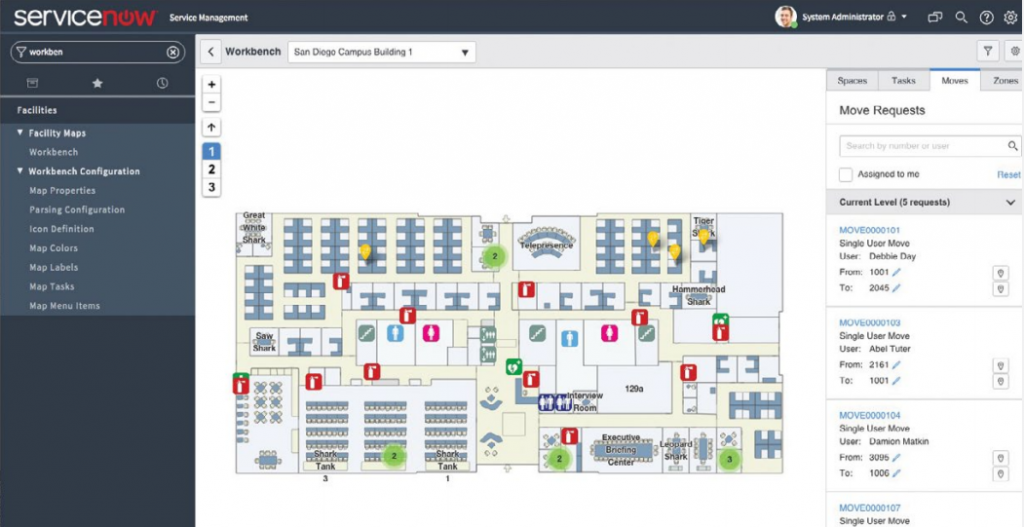Switch to the Tasks tab
The width and height of the screenshot is (1024, 527).
[x=903, y=81]
